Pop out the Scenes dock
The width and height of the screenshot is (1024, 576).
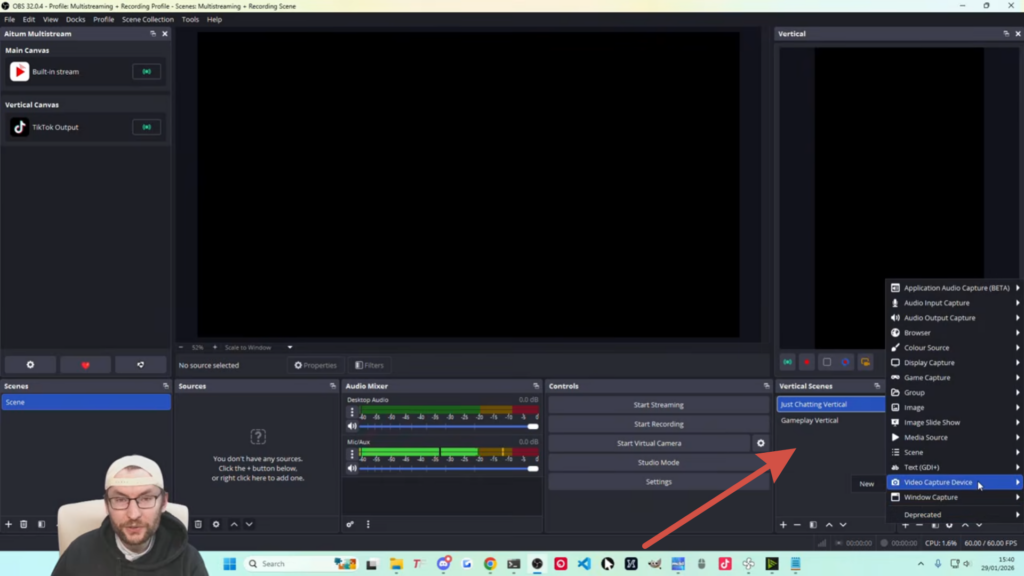(x=165, y=386)
